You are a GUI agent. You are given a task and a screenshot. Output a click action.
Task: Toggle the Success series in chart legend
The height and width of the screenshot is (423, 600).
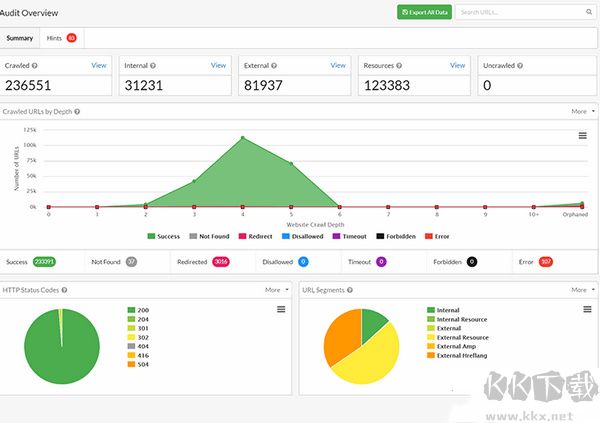(x=167, y=236)
